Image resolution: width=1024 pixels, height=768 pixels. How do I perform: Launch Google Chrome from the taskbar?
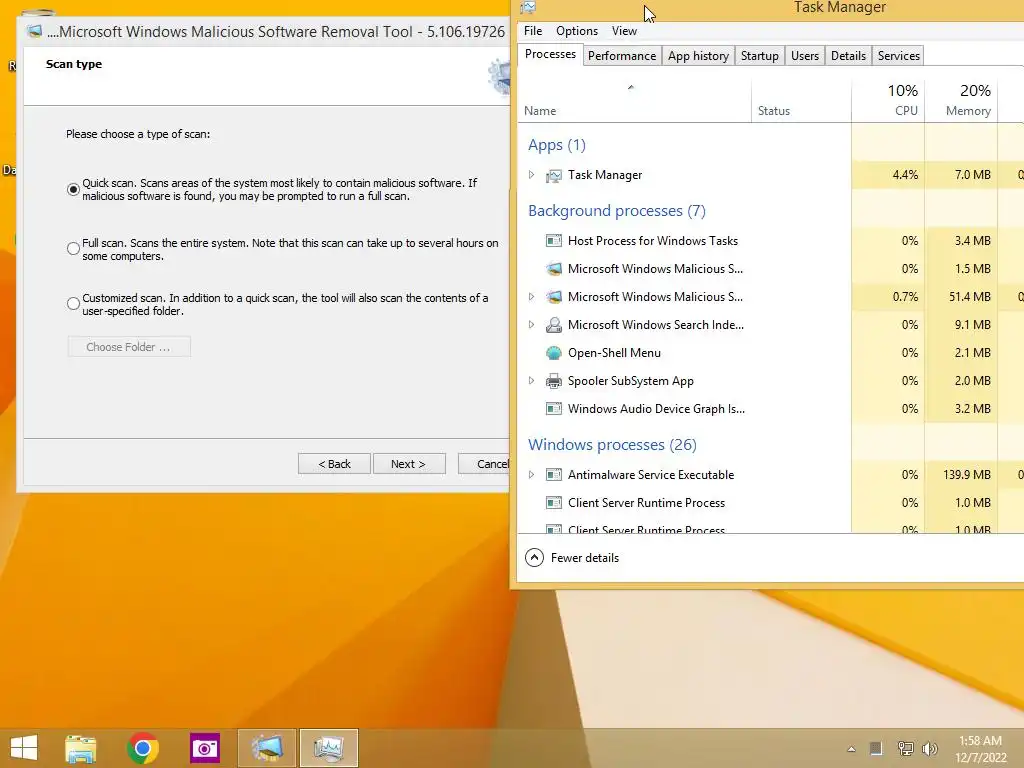(x=143, y=748)
